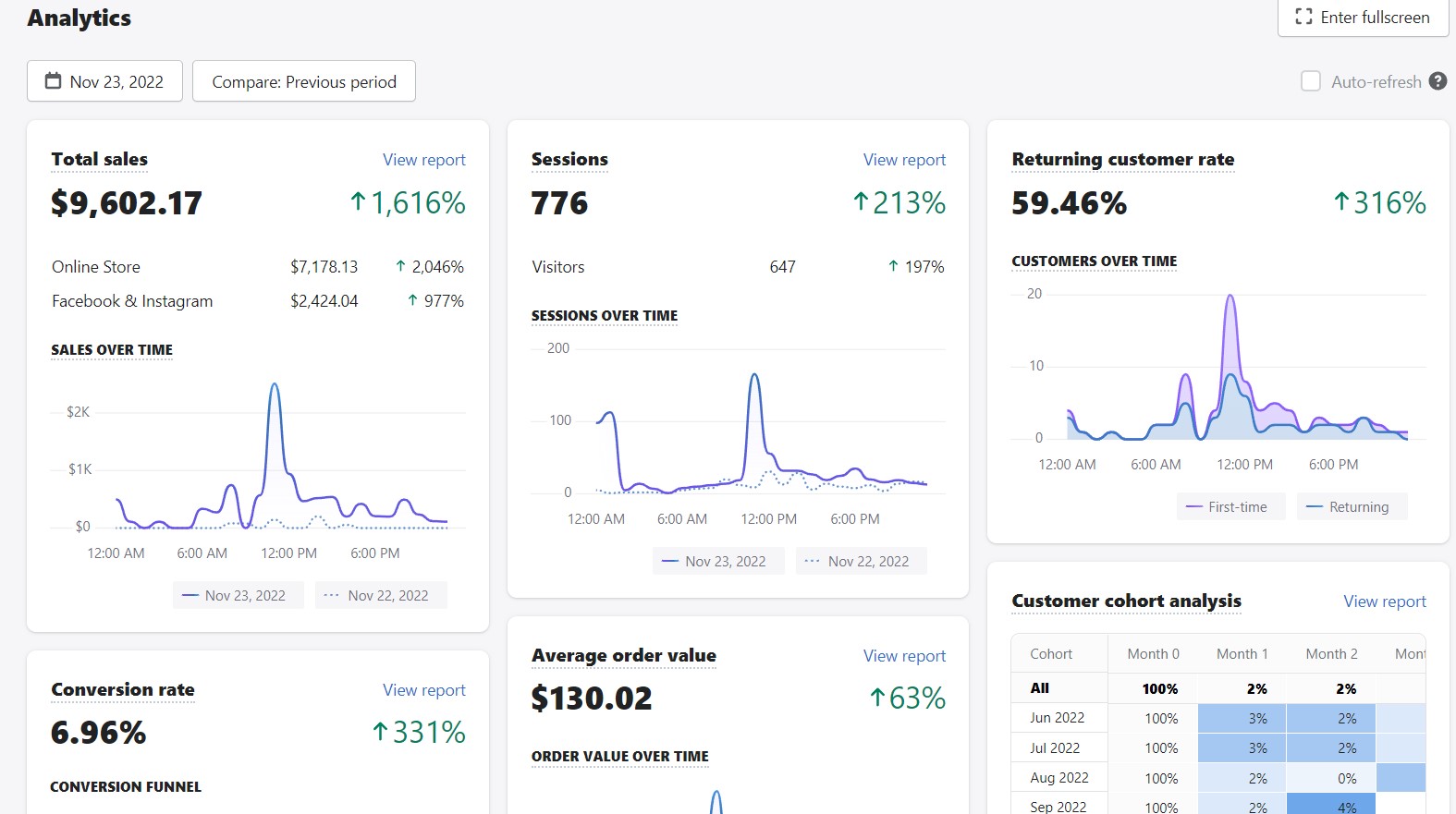Click the Visitors label under Sessions

coord(558,267)
